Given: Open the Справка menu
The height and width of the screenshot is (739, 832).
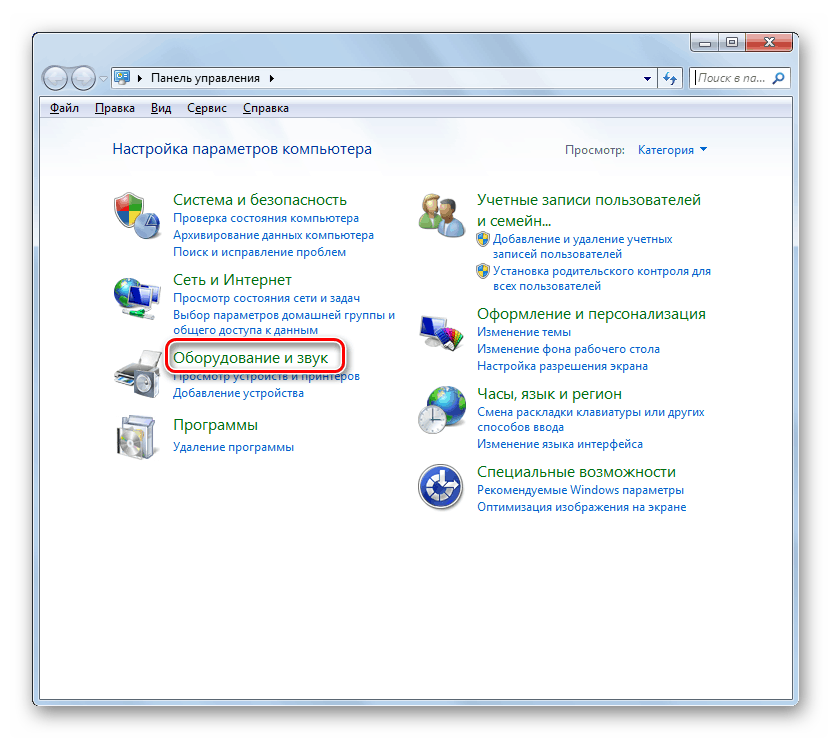Looking at the screenshot, I should [265, 108].
